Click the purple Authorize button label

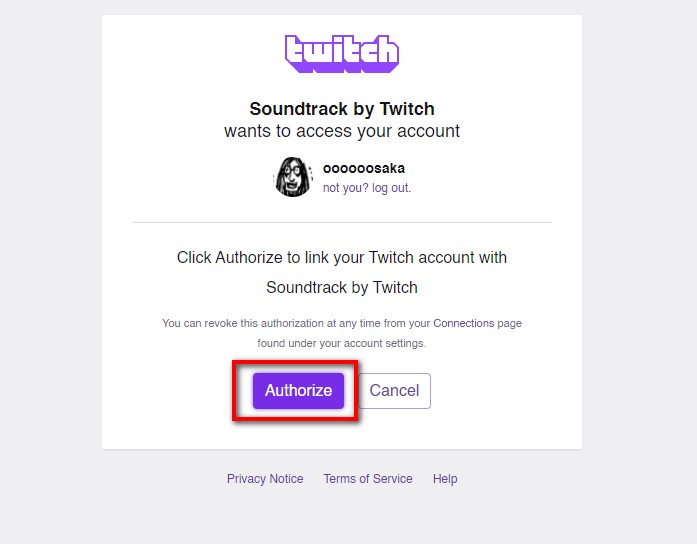[298, 391]
